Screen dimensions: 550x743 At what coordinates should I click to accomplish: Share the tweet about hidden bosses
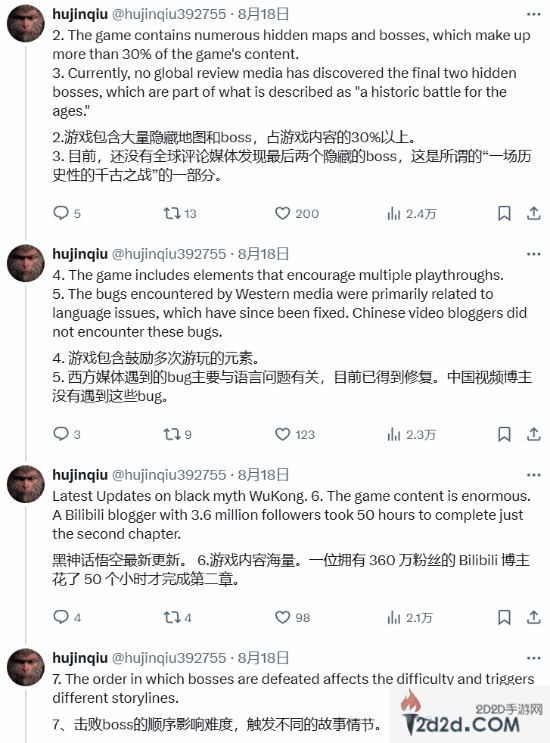[x=534, y=213]
